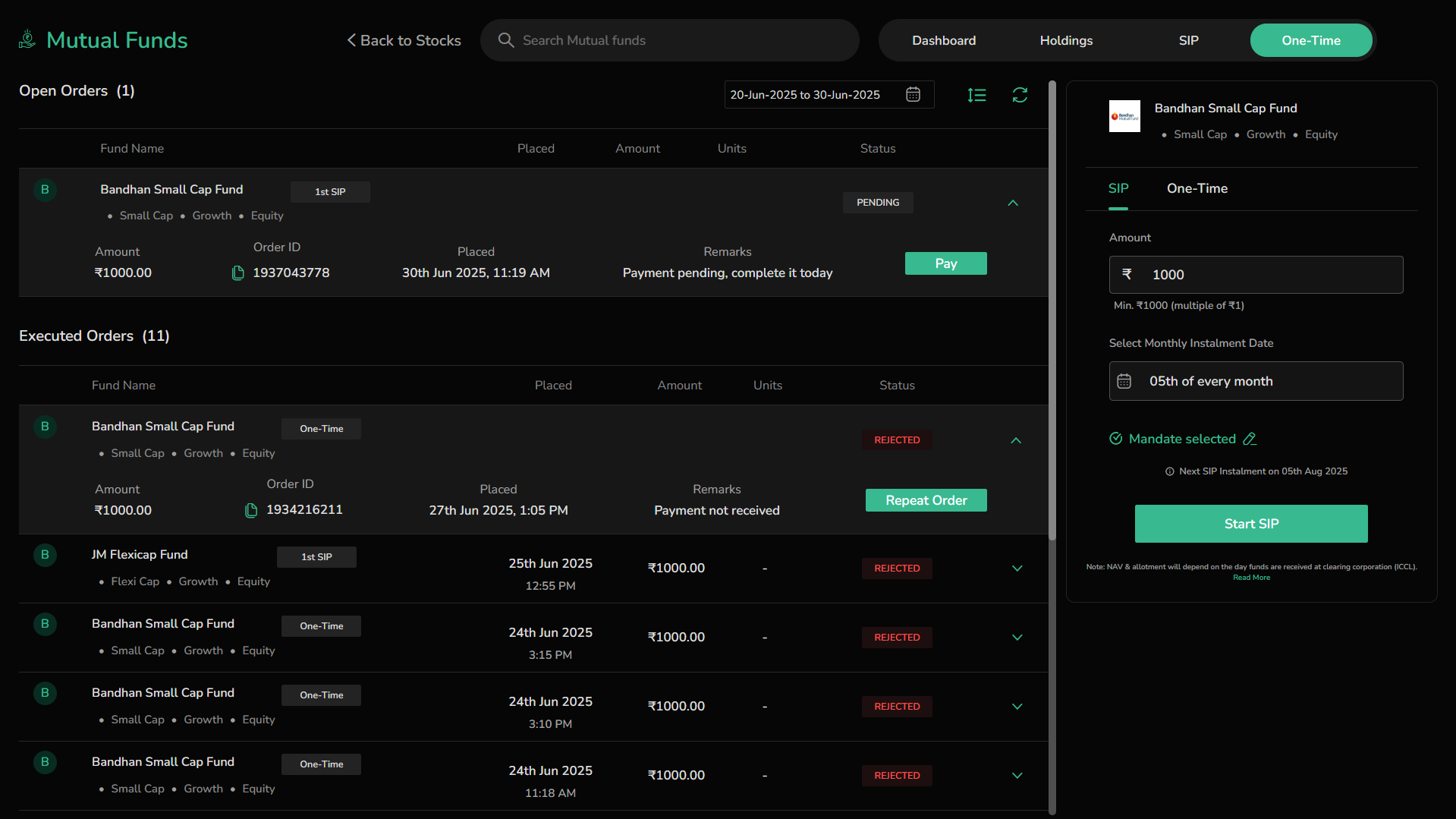This screenshot has height=819, width=1456.
Task: Open the Dashboard tab
Action: pos(944,40)
